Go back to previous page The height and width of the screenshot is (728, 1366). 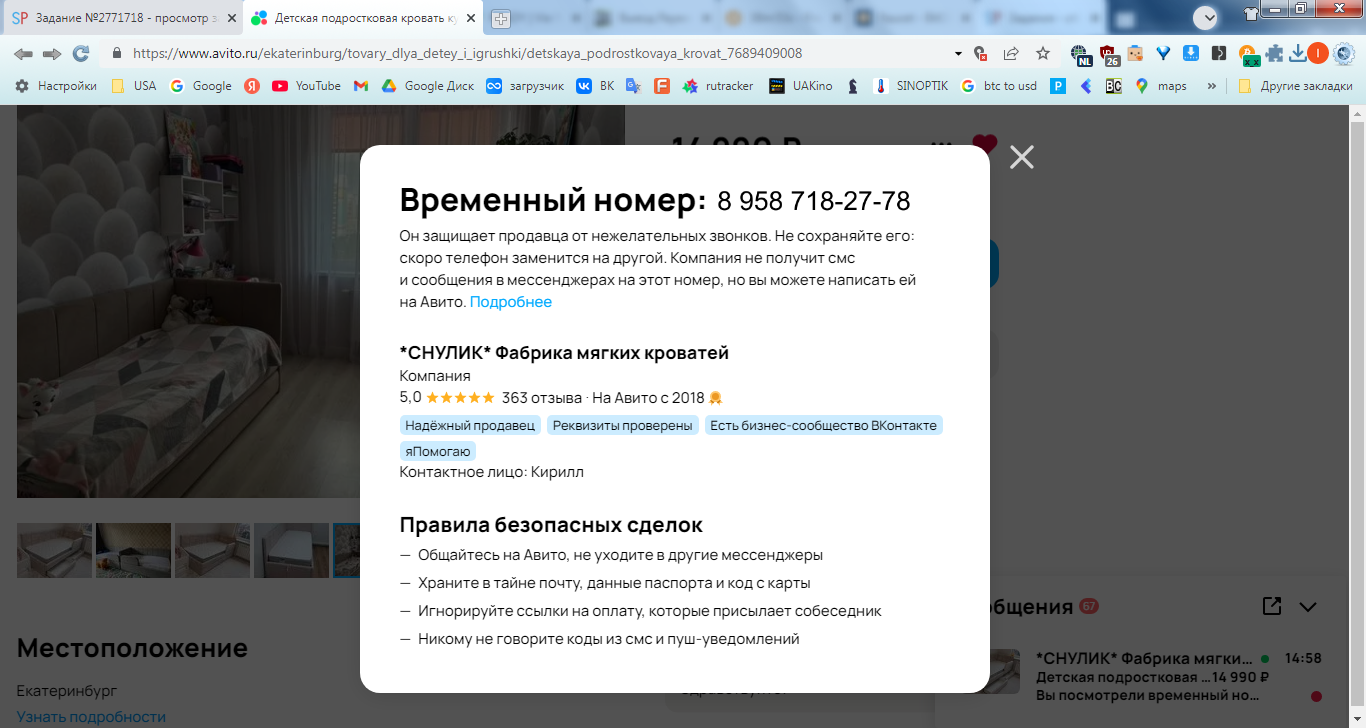23,53
